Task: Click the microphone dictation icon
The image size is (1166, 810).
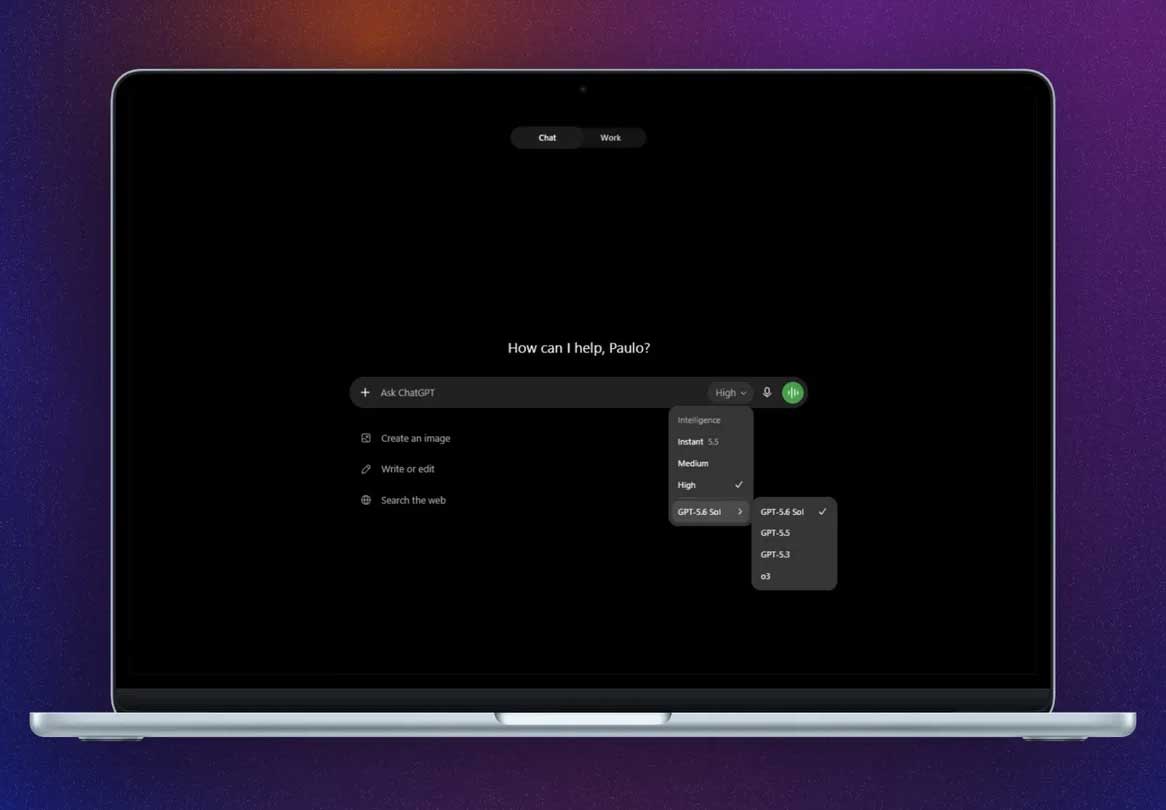Action: [767, 392]
